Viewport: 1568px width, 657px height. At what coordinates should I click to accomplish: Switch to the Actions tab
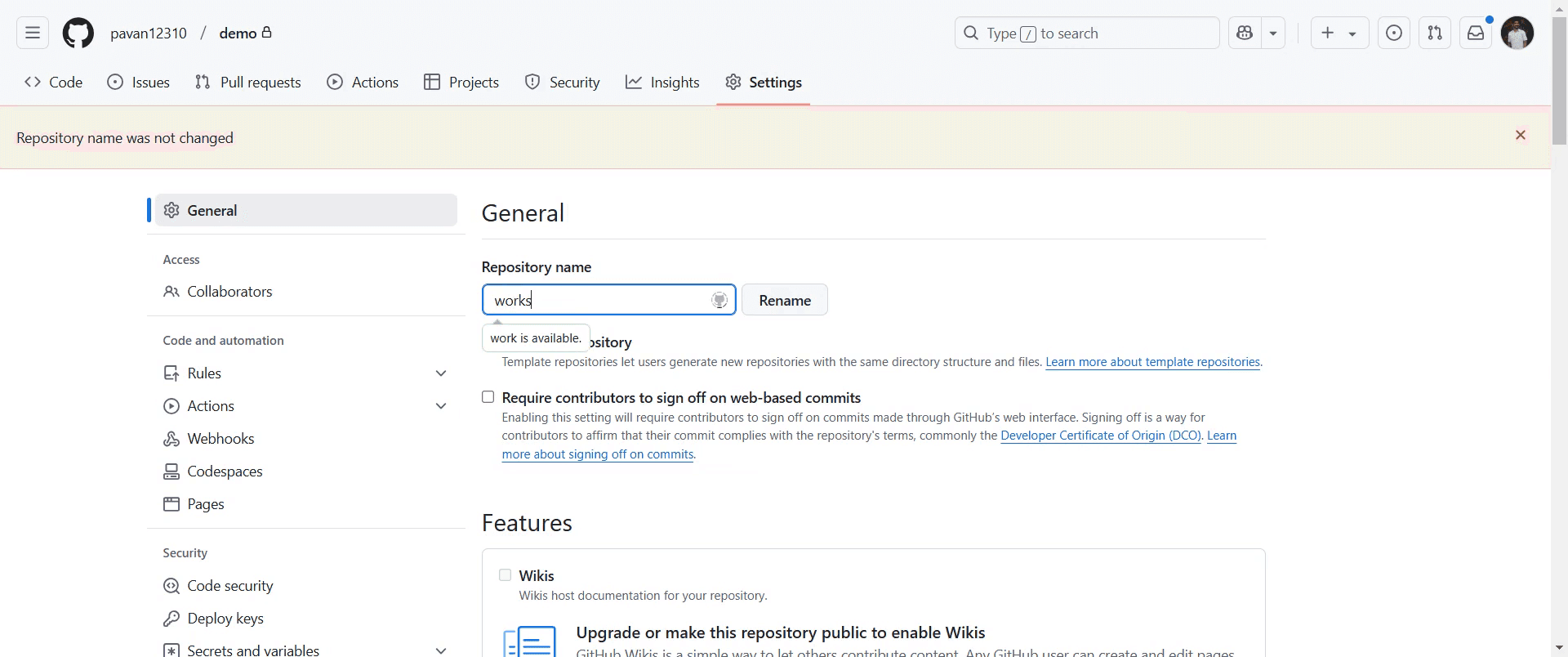click(363, 83)
